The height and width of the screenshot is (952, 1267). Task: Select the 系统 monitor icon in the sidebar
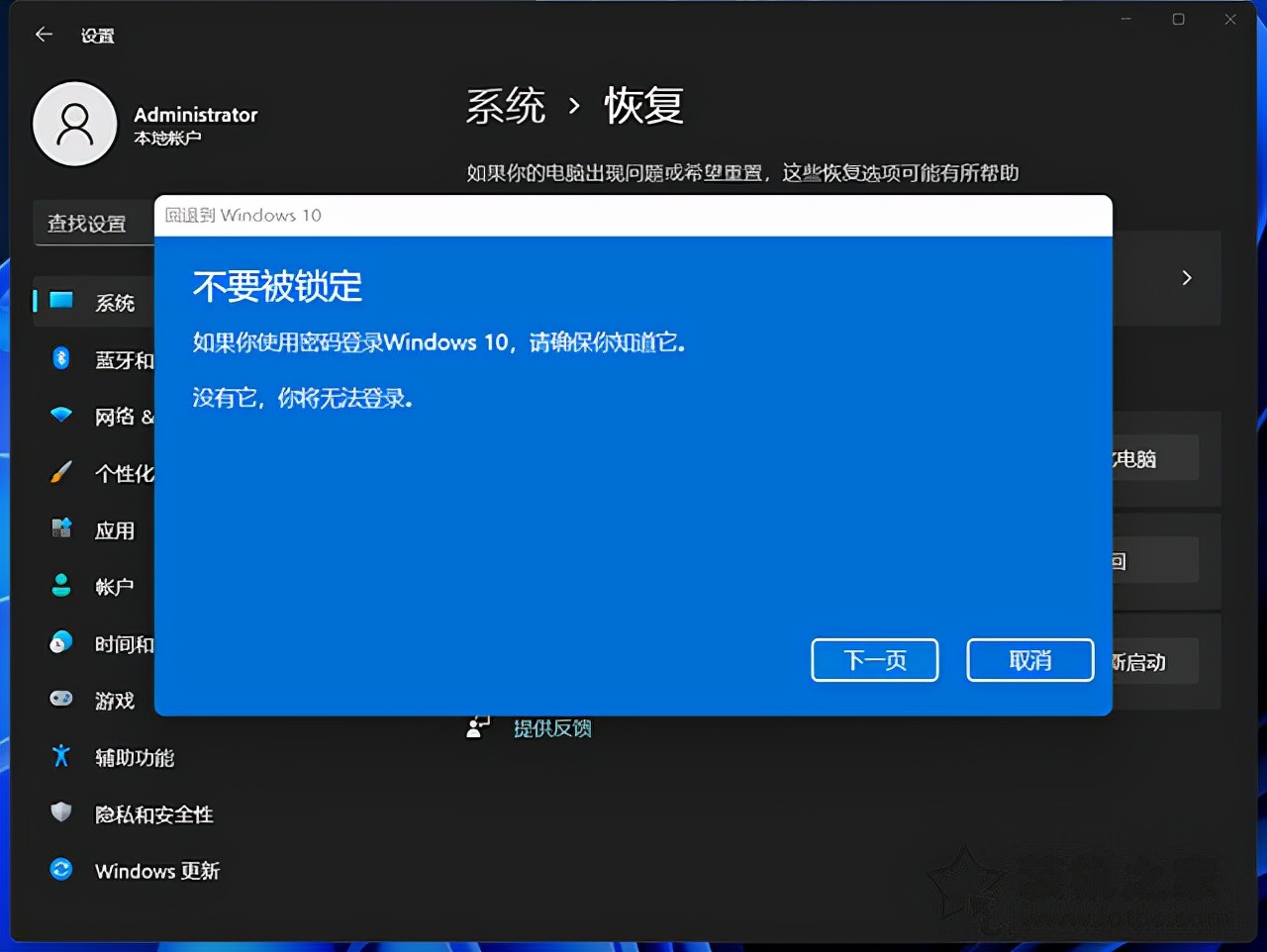[61, 300]
